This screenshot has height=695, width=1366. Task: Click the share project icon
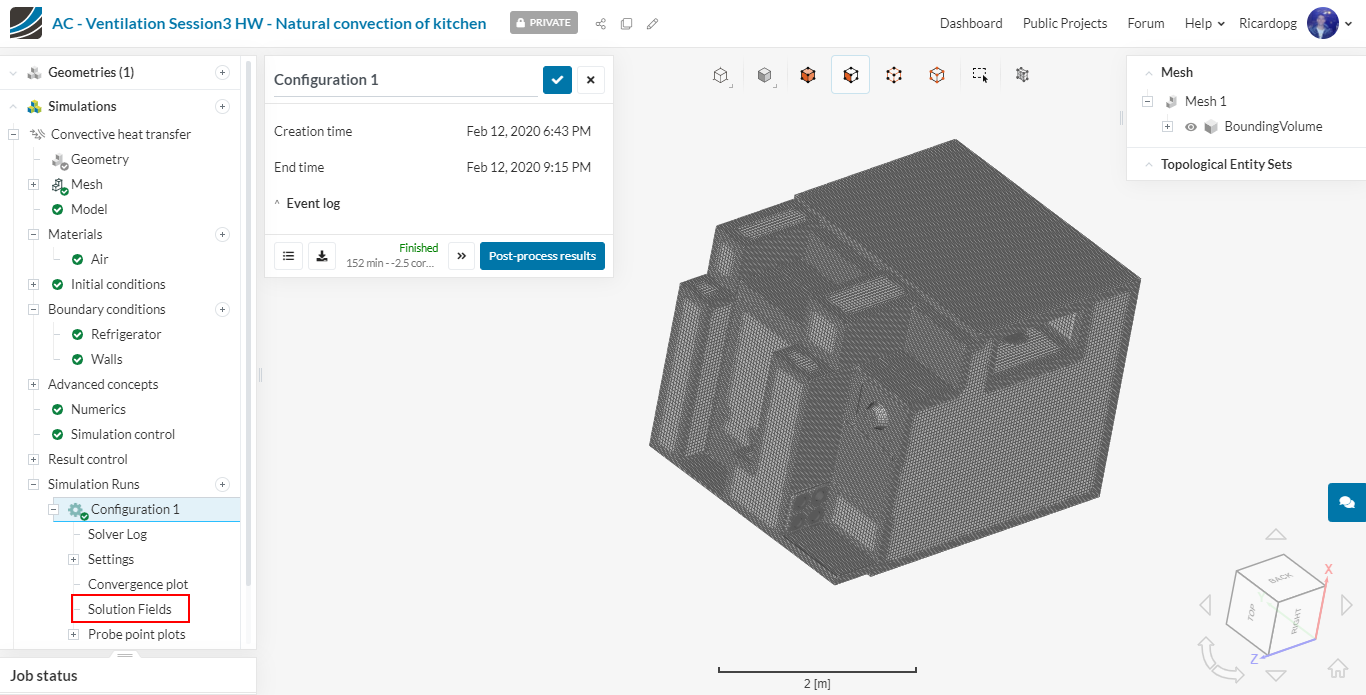pyautogui.click(x=600, y=23)
